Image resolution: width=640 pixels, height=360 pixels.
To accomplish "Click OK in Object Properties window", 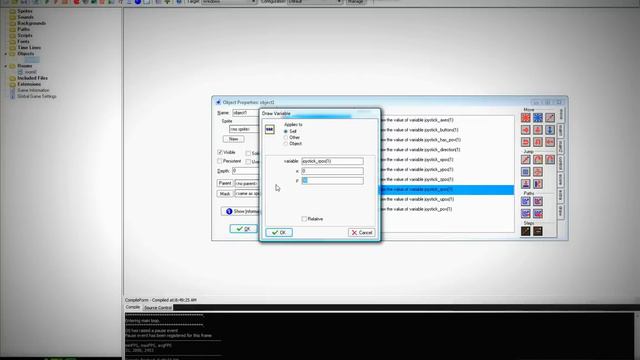I will click(243, 229).
